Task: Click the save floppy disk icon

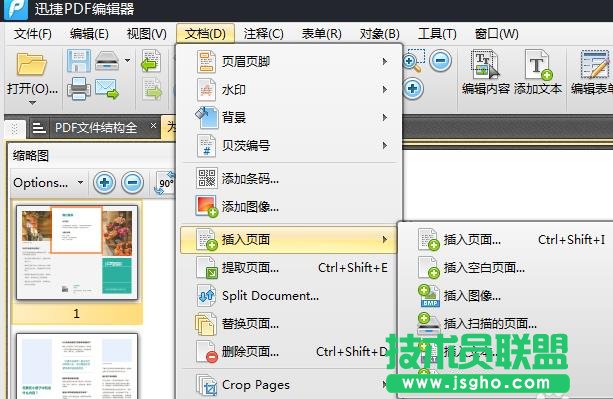Action: [x=79, y=61]
